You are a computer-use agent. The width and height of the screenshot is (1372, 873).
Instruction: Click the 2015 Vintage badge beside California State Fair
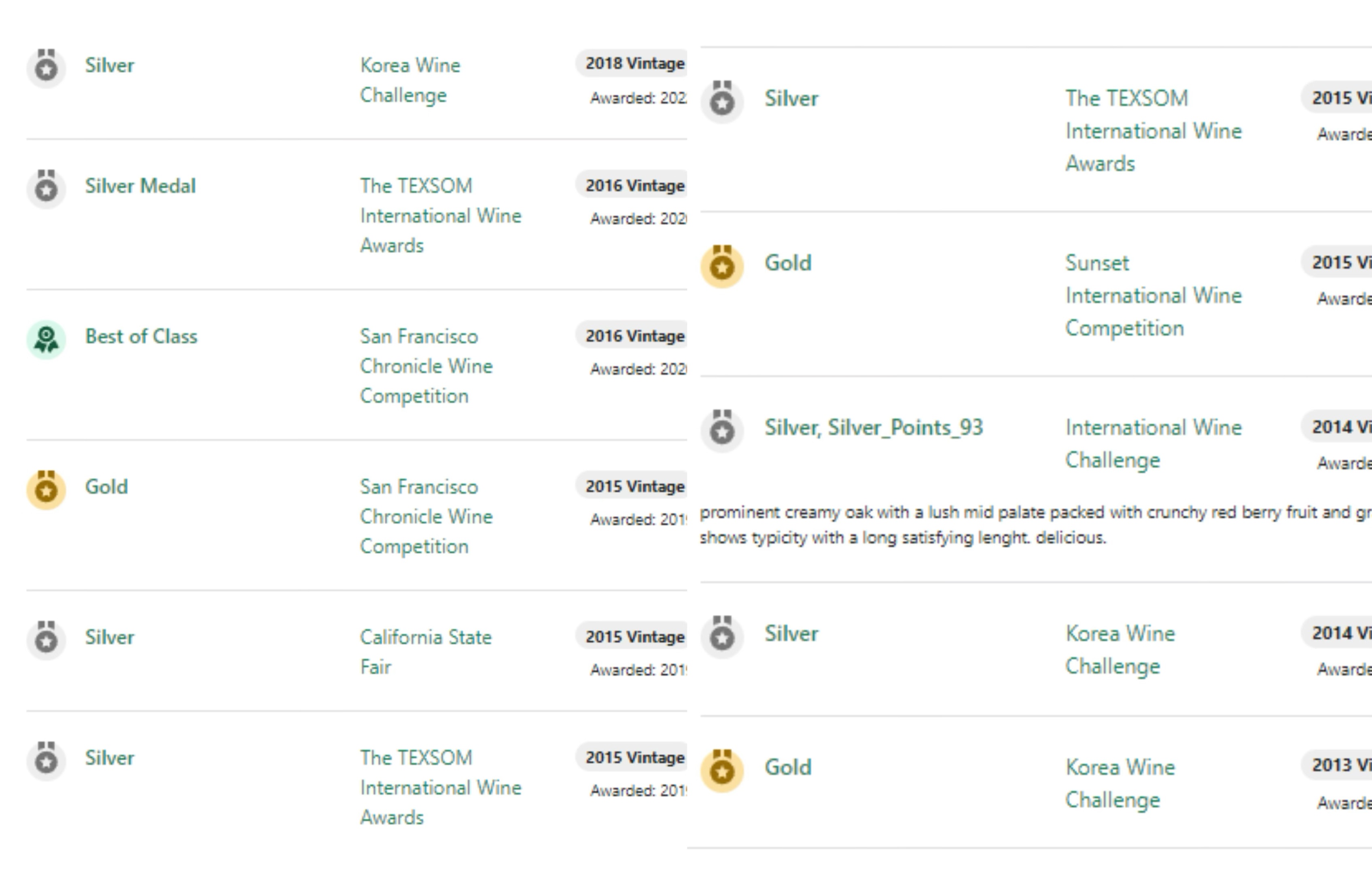(634, 636)
